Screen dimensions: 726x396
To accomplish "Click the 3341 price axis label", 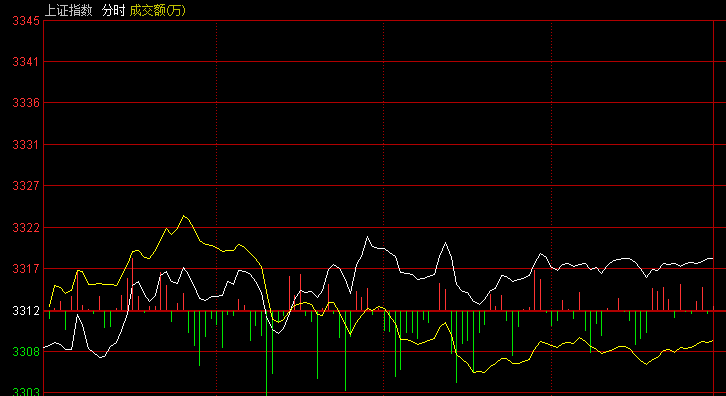I will click(x=25, y=62).
